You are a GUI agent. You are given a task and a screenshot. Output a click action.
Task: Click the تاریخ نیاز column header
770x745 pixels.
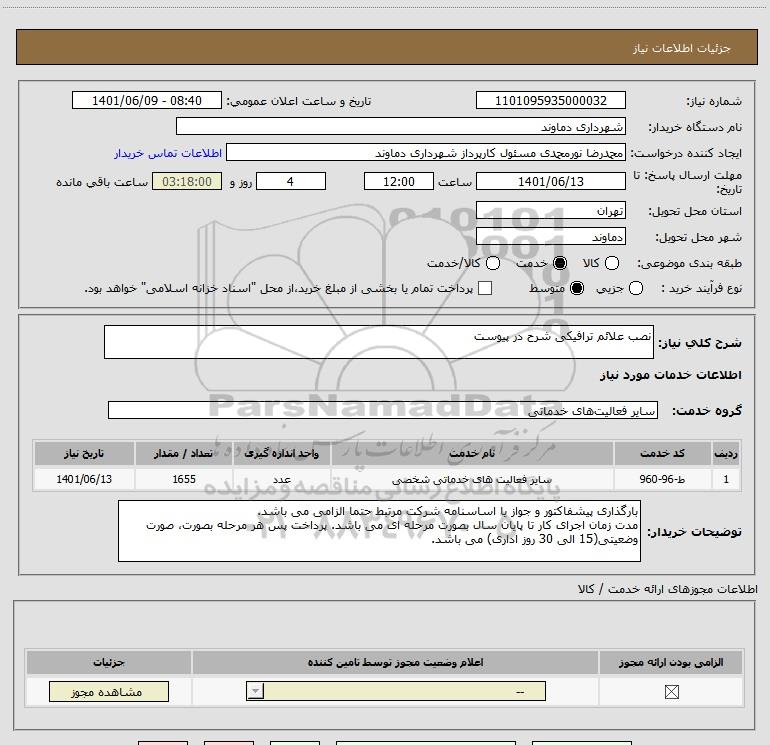click(x=84, y=453)
